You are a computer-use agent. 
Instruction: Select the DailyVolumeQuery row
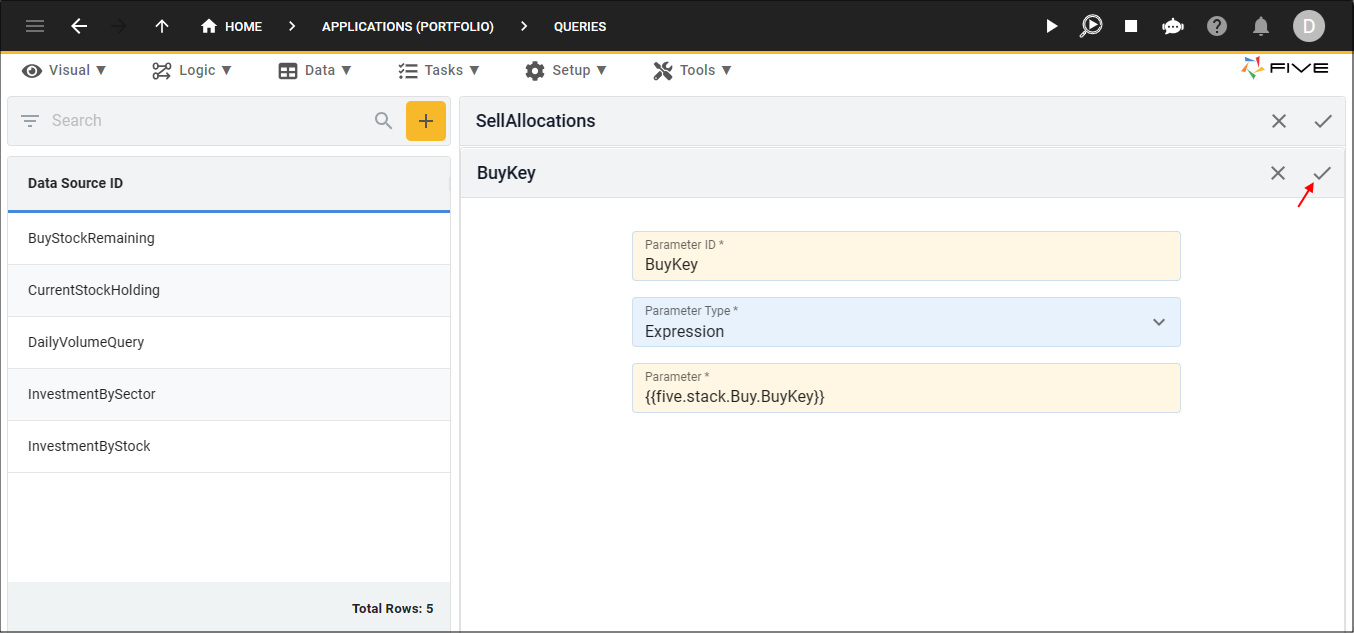click(229, 342)
